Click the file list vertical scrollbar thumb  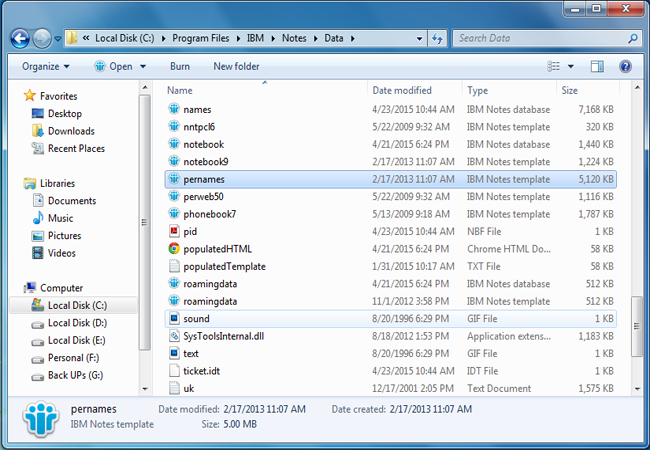tap(637, 327)
